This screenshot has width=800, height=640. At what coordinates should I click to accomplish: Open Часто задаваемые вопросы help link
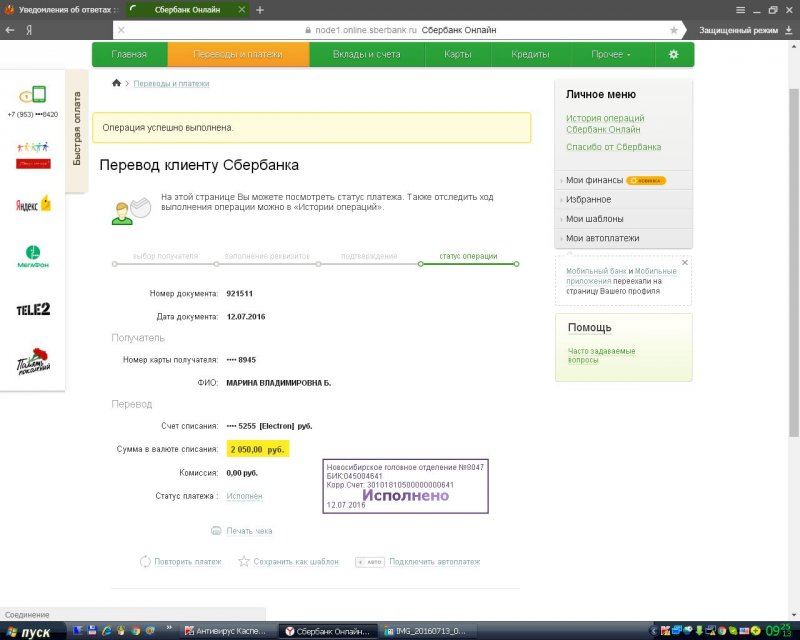click(602, 355)
